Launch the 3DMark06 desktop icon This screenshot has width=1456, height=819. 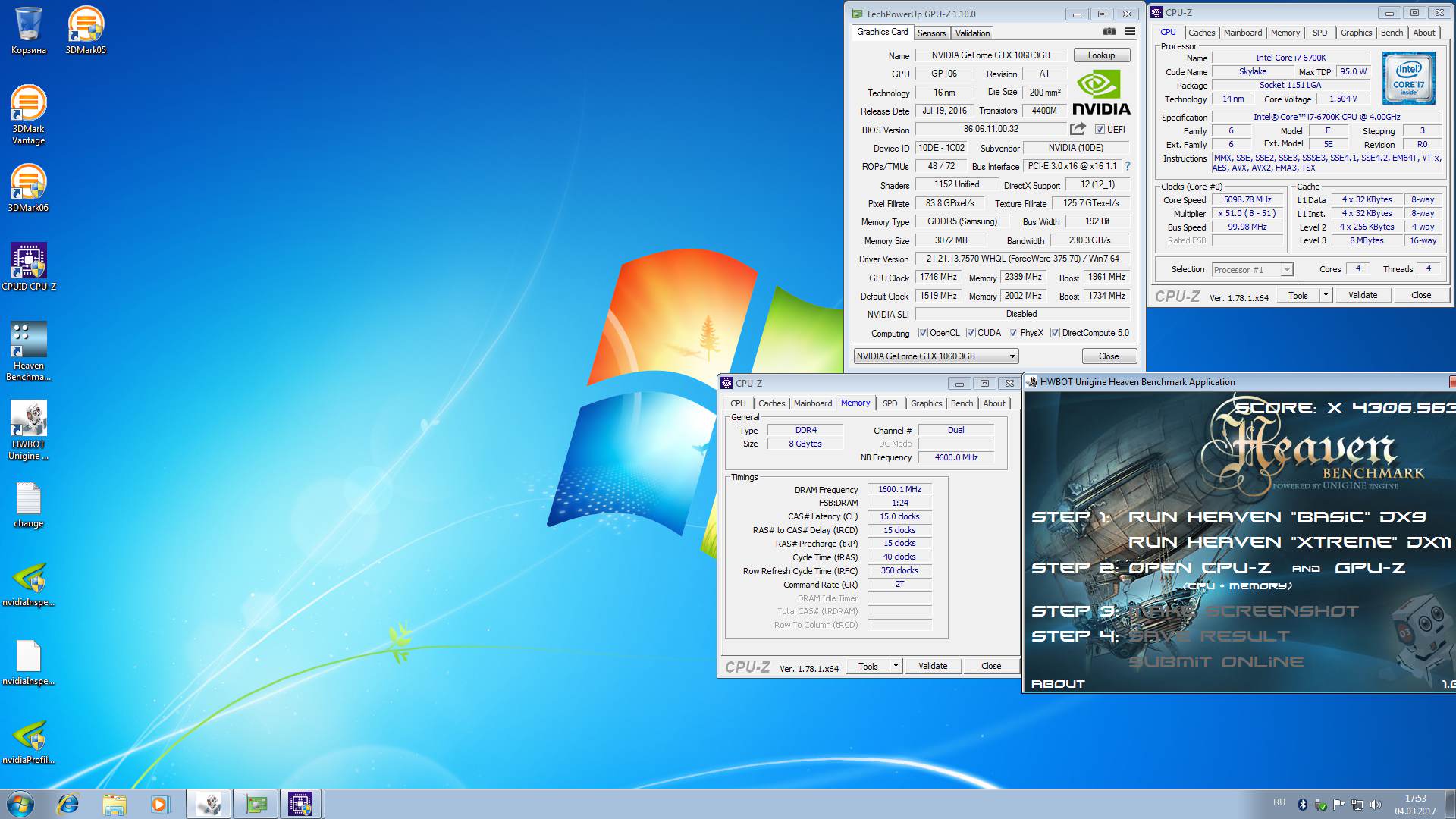pyautogui.click(x=29, y=189)
